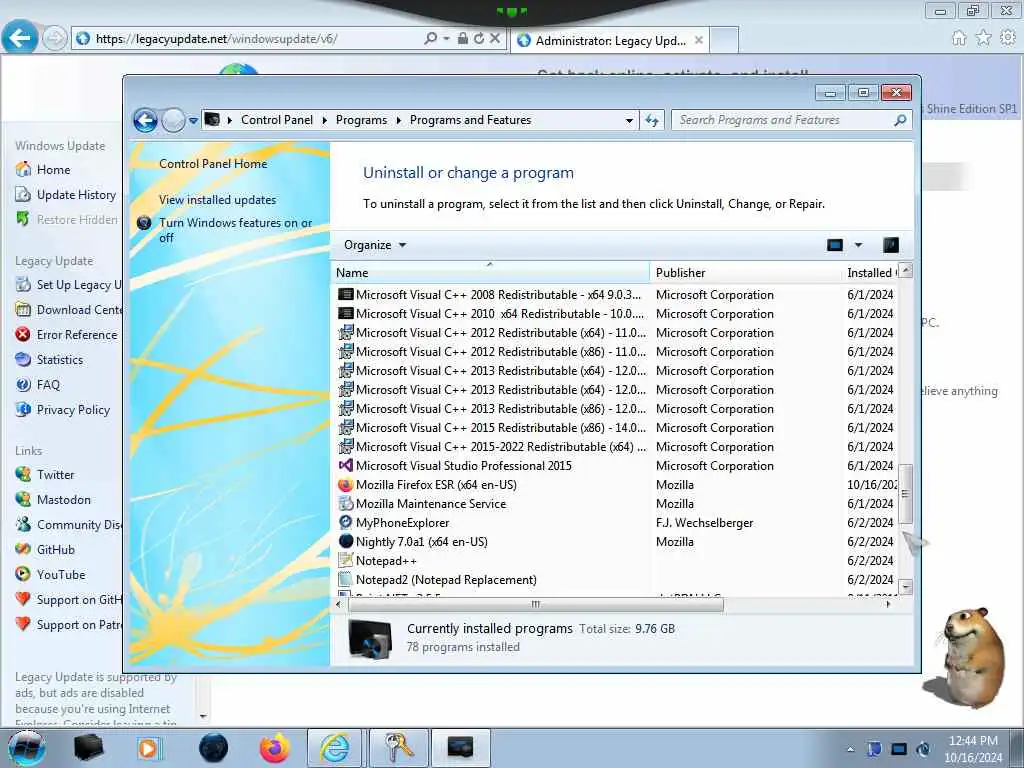The image size is (1024, 768).
Task: Click Control Panel in the breadcrumb
Action: tap(277, 120)
